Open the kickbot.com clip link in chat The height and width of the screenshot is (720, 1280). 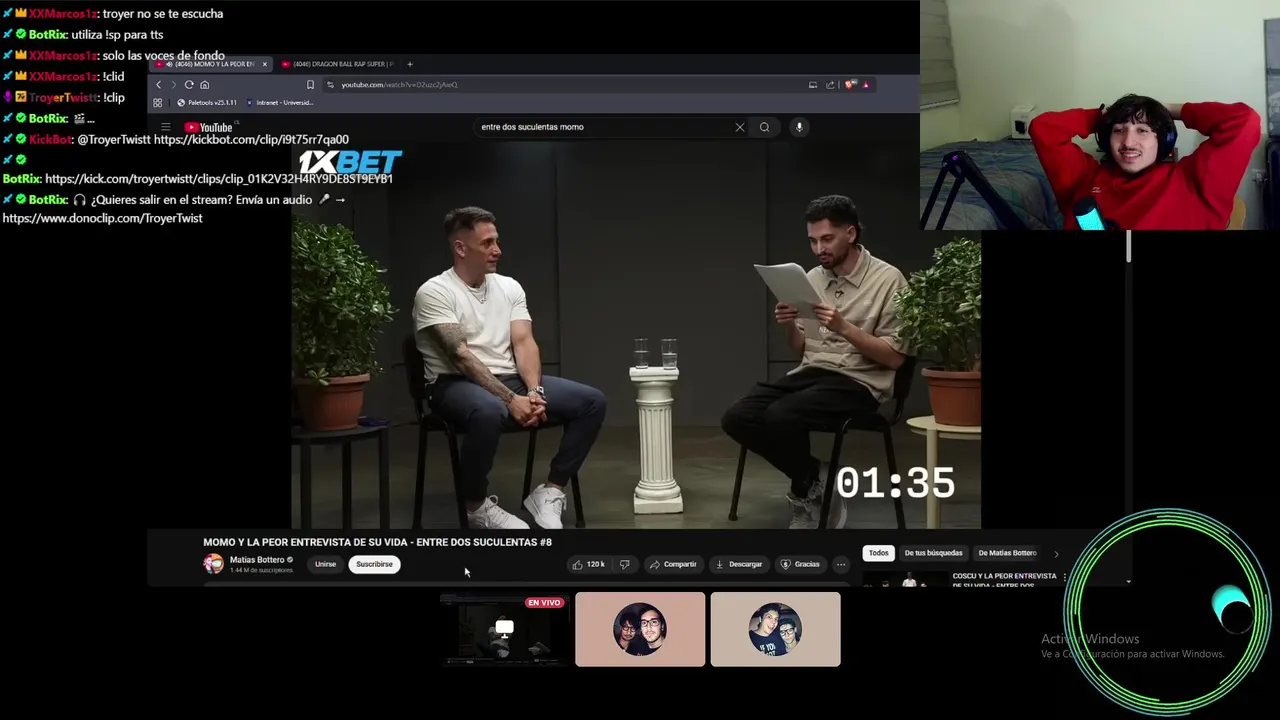point(251,139)
